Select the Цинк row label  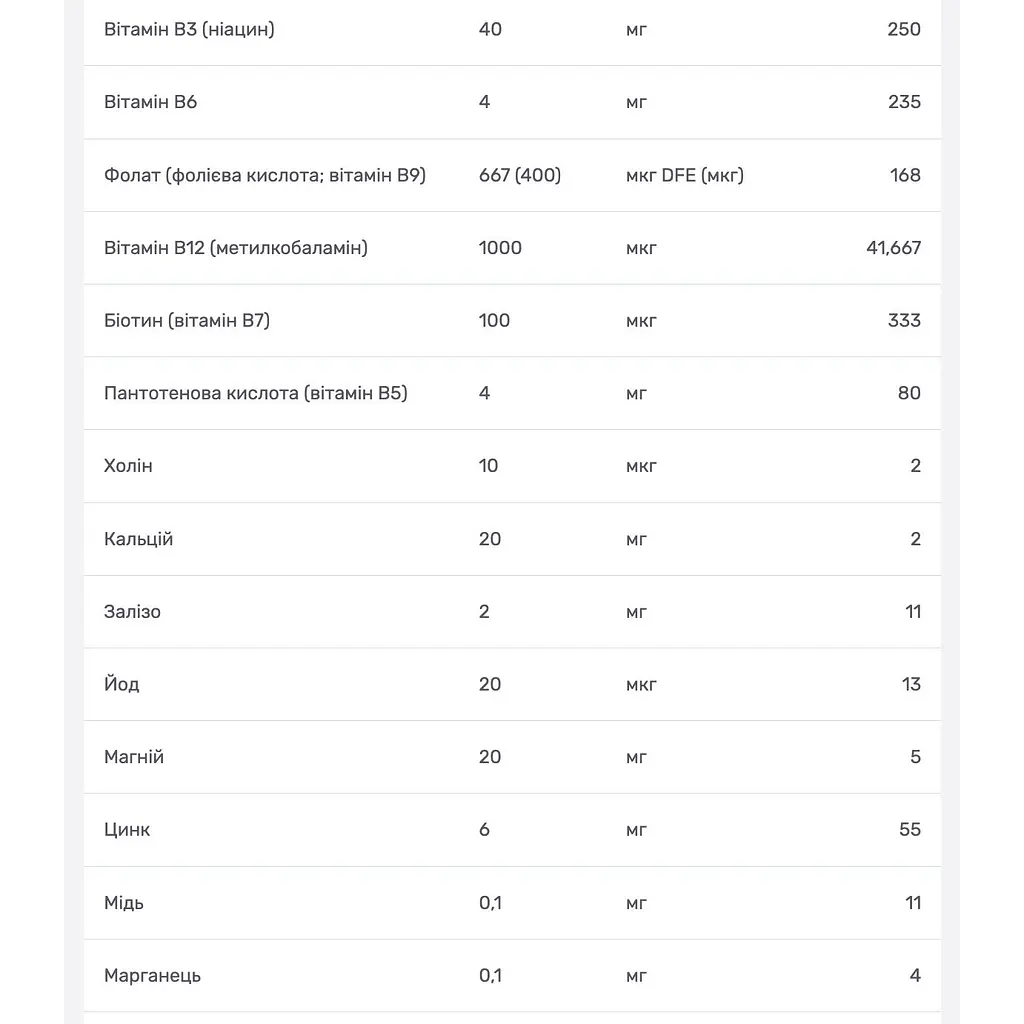(127, 830)
